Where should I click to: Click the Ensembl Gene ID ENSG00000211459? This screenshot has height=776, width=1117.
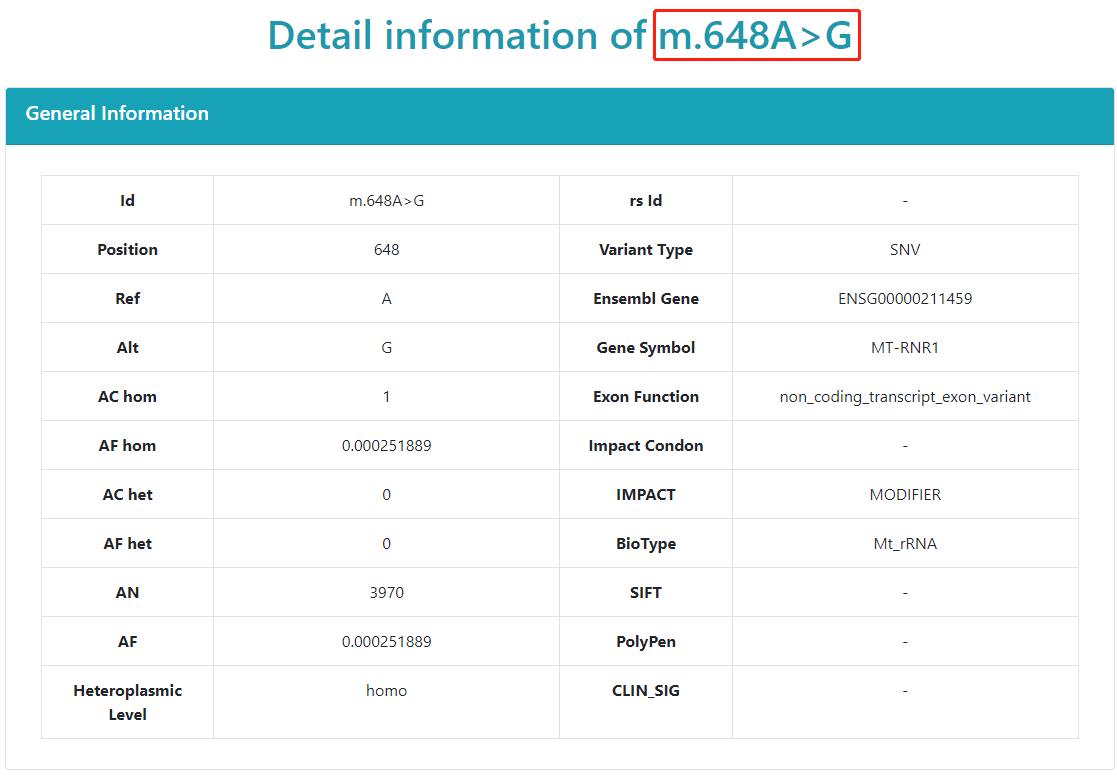(x=904, y=299)
